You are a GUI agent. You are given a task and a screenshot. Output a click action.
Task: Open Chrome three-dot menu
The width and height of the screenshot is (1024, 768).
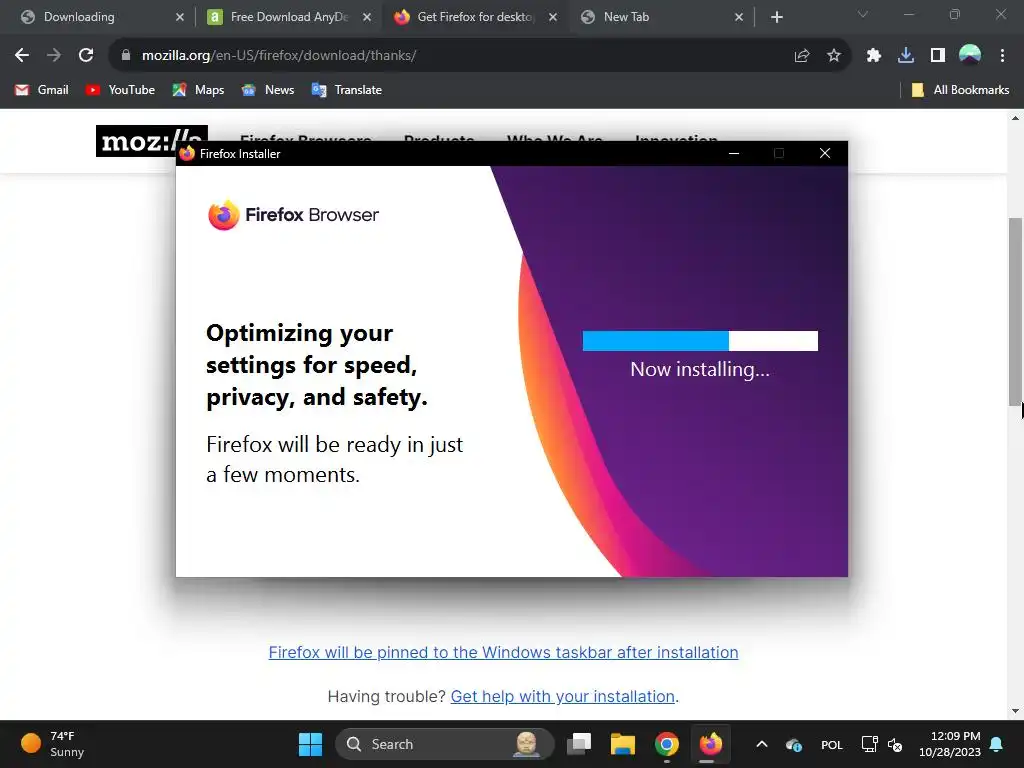(1002, 56)
